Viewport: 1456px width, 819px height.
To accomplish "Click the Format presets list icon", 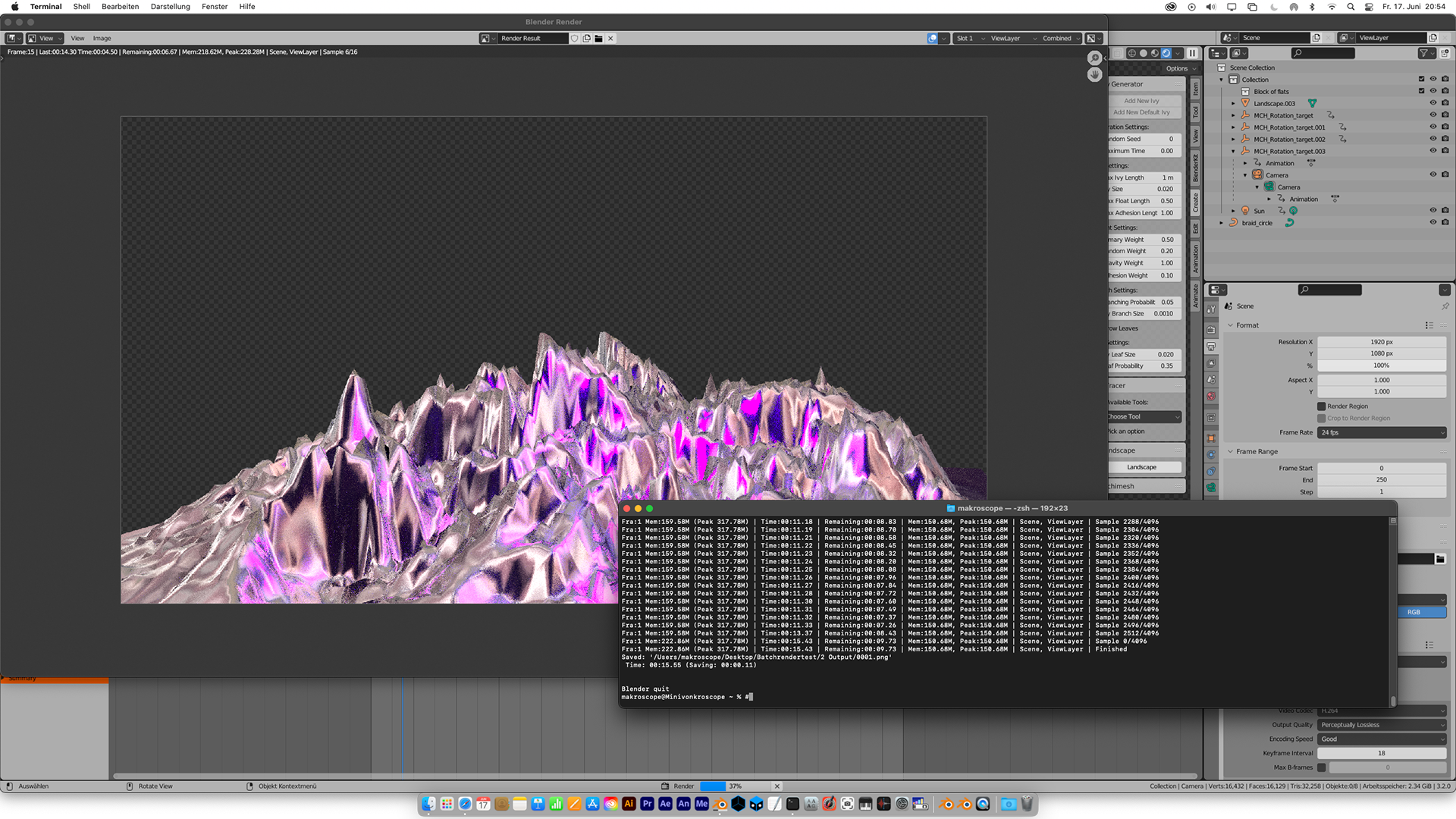I will point(1429,325).
